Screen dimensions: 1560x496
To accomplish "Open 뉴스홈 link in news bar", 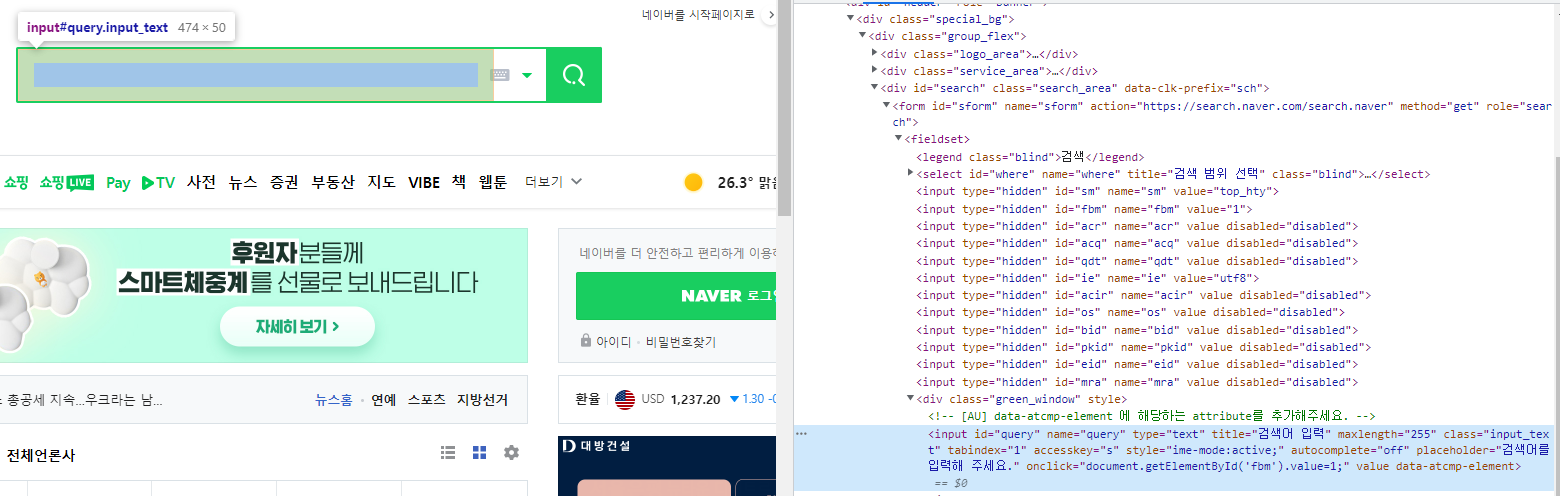I will [334, 399].
